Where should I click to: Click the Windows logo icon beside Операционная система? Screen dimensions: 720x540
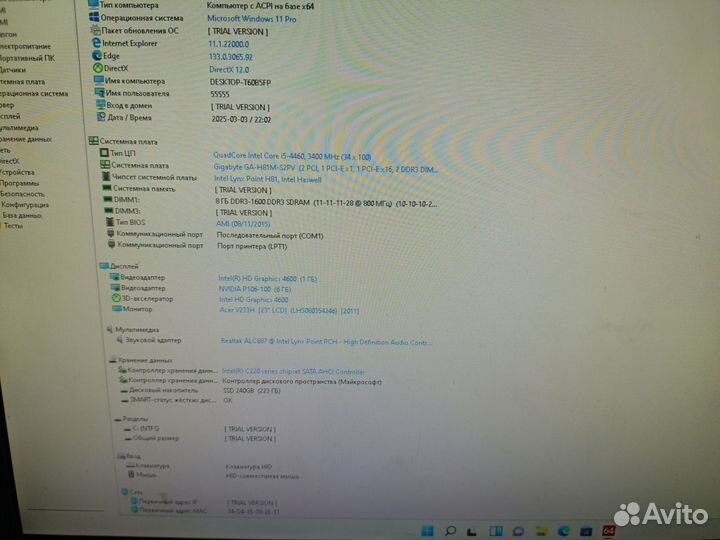coord(94,17)
